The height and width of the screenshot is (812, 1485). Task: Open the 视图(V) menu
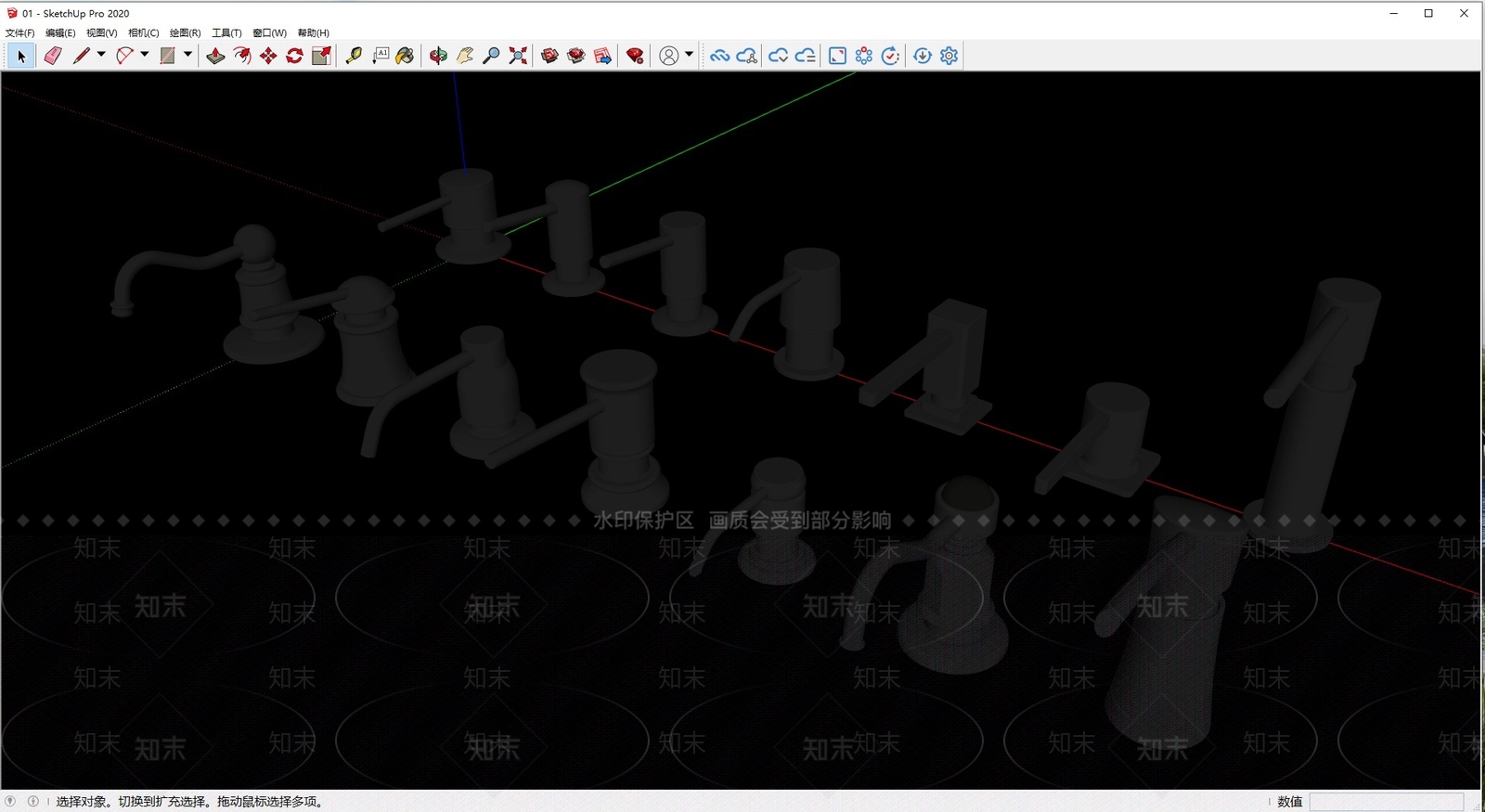click(101, 32)
